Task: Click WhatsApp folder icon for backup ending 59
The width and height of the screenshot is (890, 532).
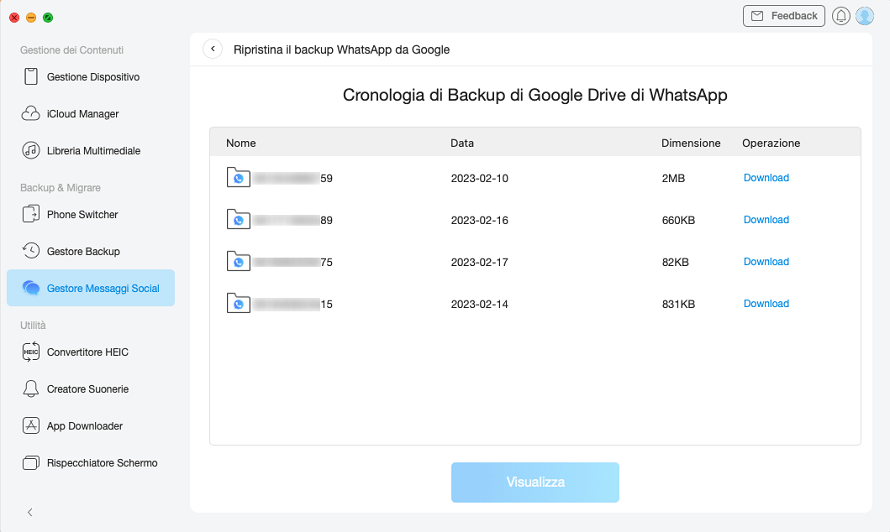Action: point(238,177)
